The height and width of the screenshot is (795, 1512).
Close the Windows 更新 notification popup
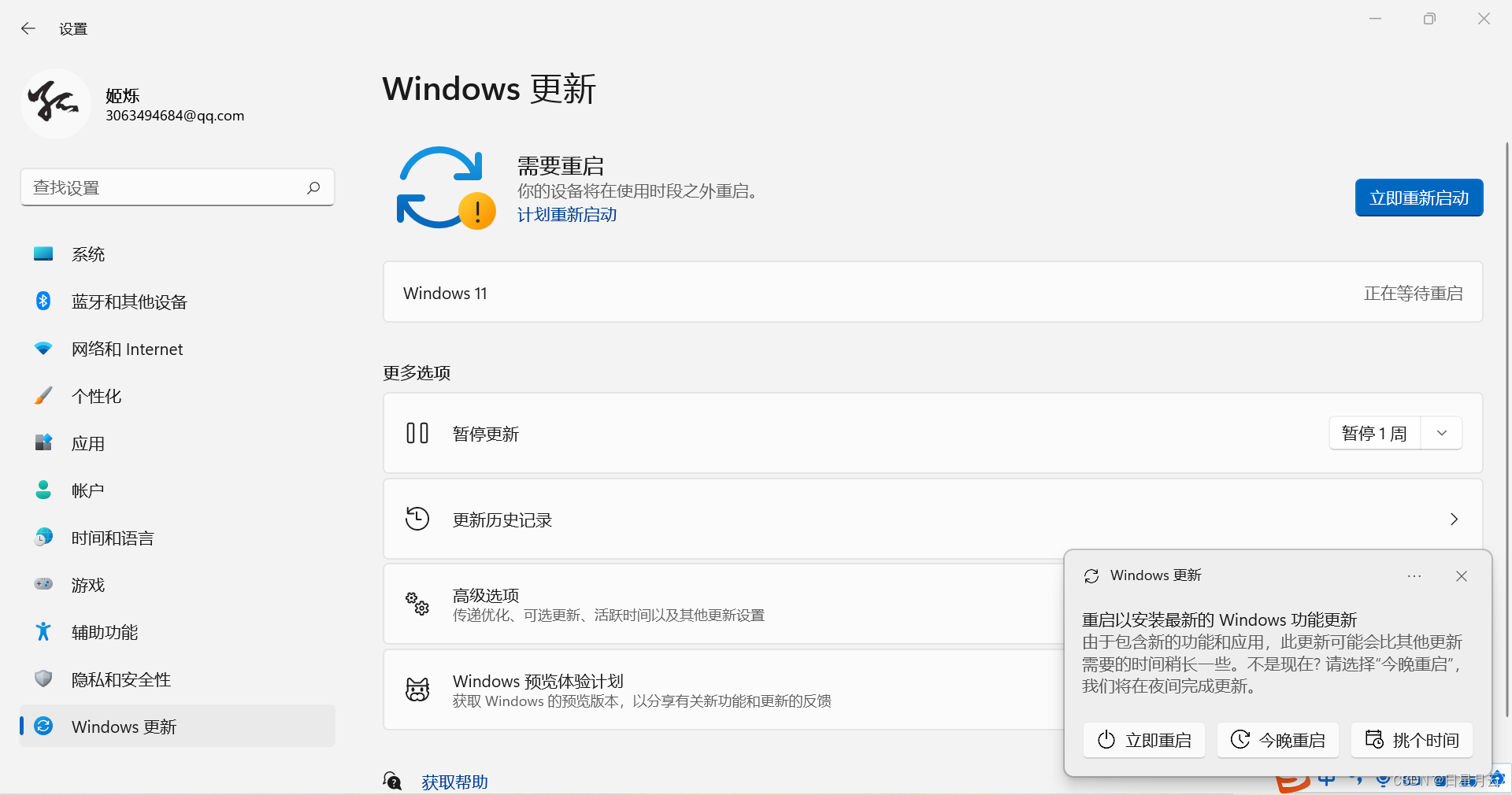(x=1462, y=576)
